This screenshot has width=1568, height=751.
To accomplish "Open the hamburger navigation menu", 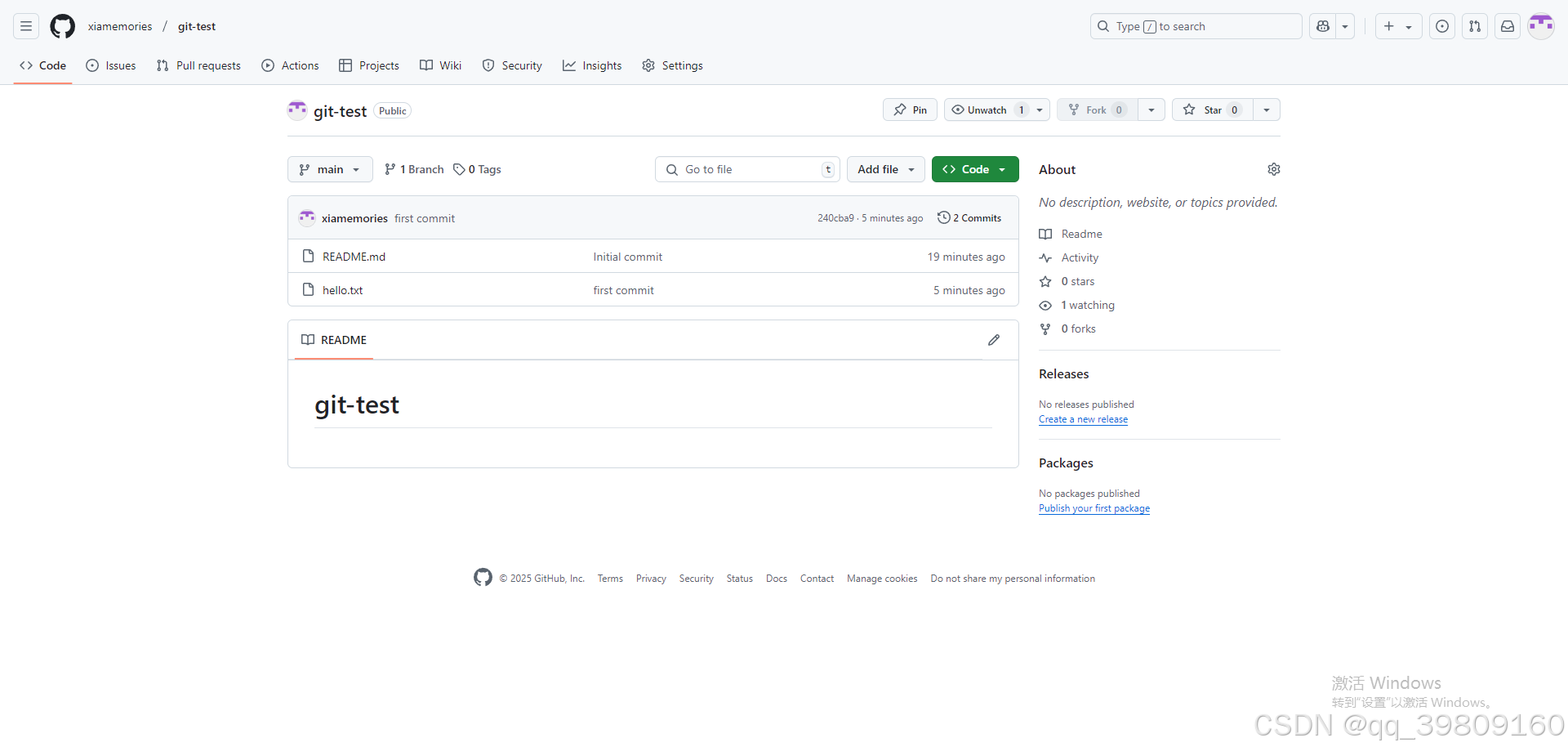I will coord(26,26).
